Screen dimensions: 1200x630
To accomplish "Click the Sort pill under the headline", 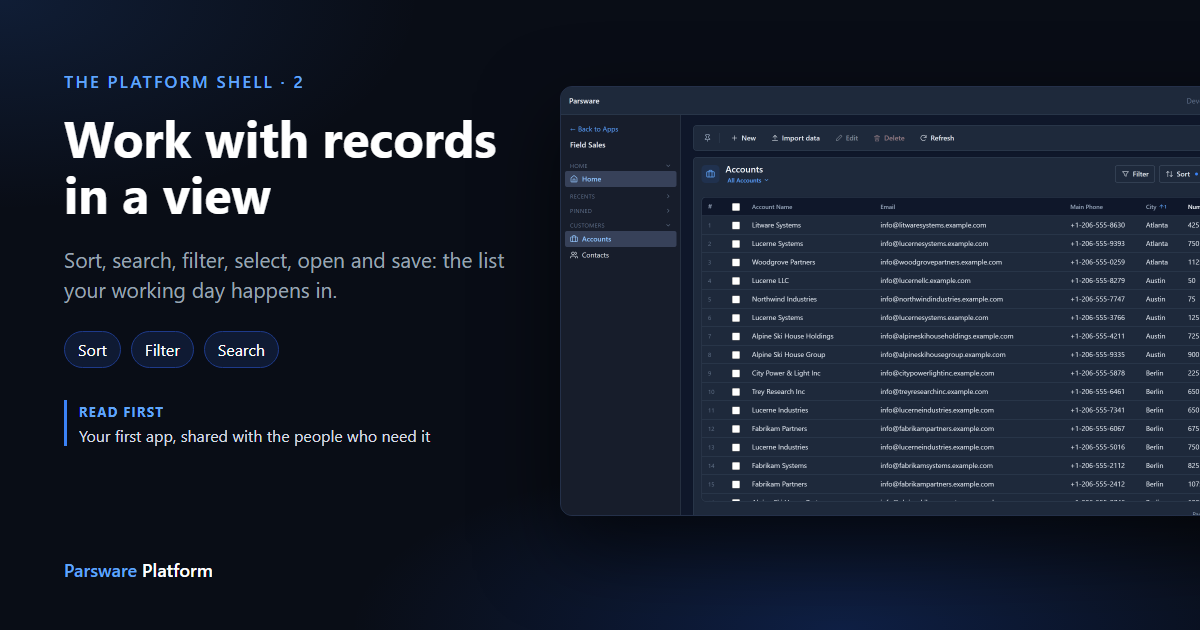I will point(92,350).
